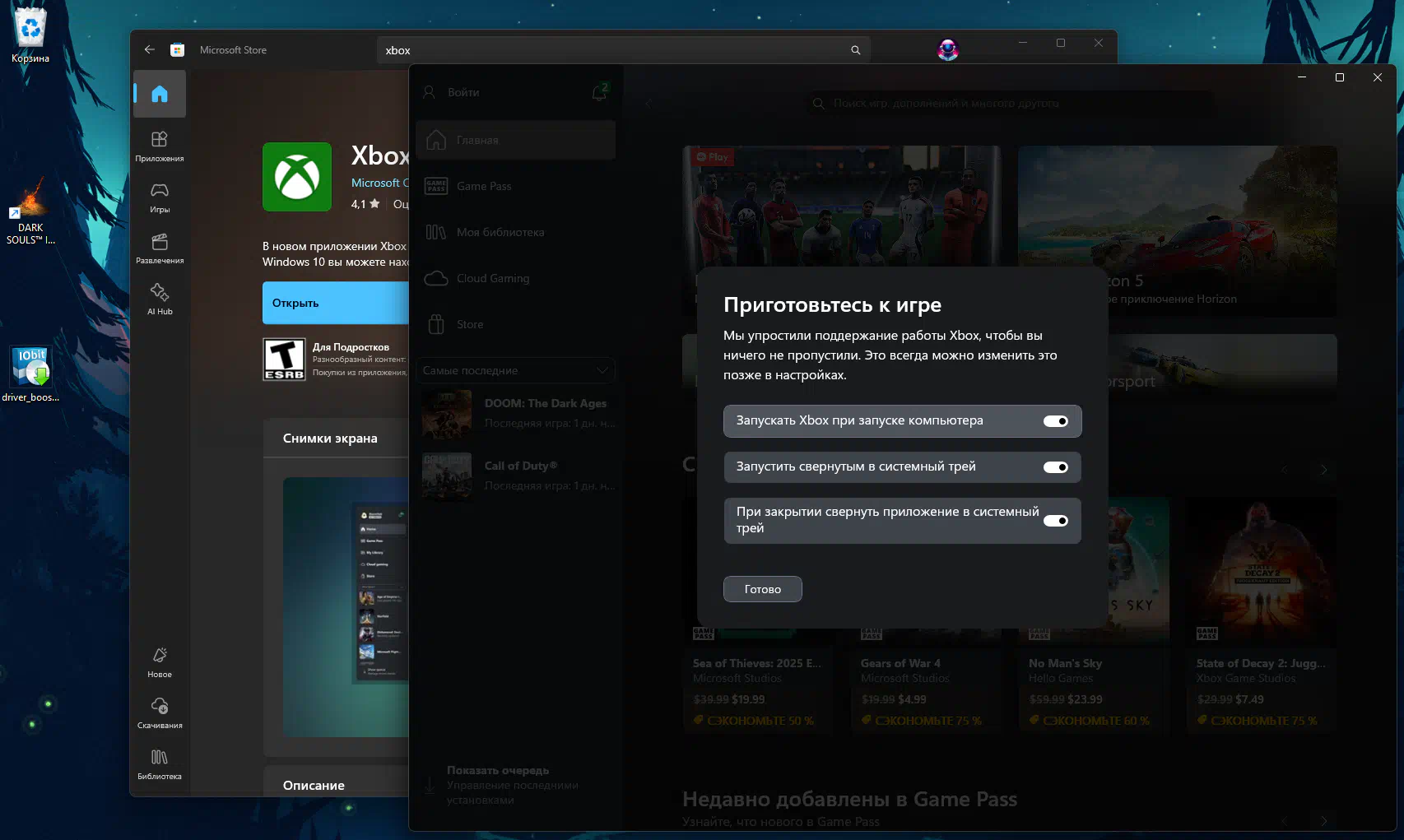1404x840 pixels.
Task: Click the football Play banner
Action: click(x=842, y=207)
